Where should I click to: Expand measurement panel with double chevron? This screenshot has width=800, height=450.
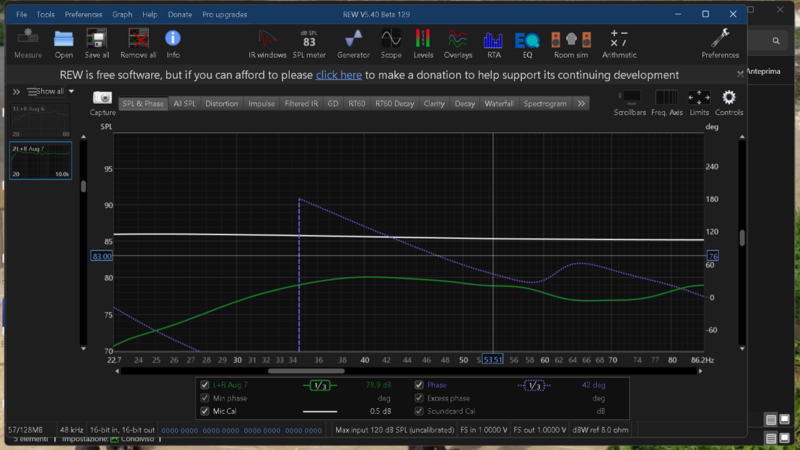[x=16, y=92]
